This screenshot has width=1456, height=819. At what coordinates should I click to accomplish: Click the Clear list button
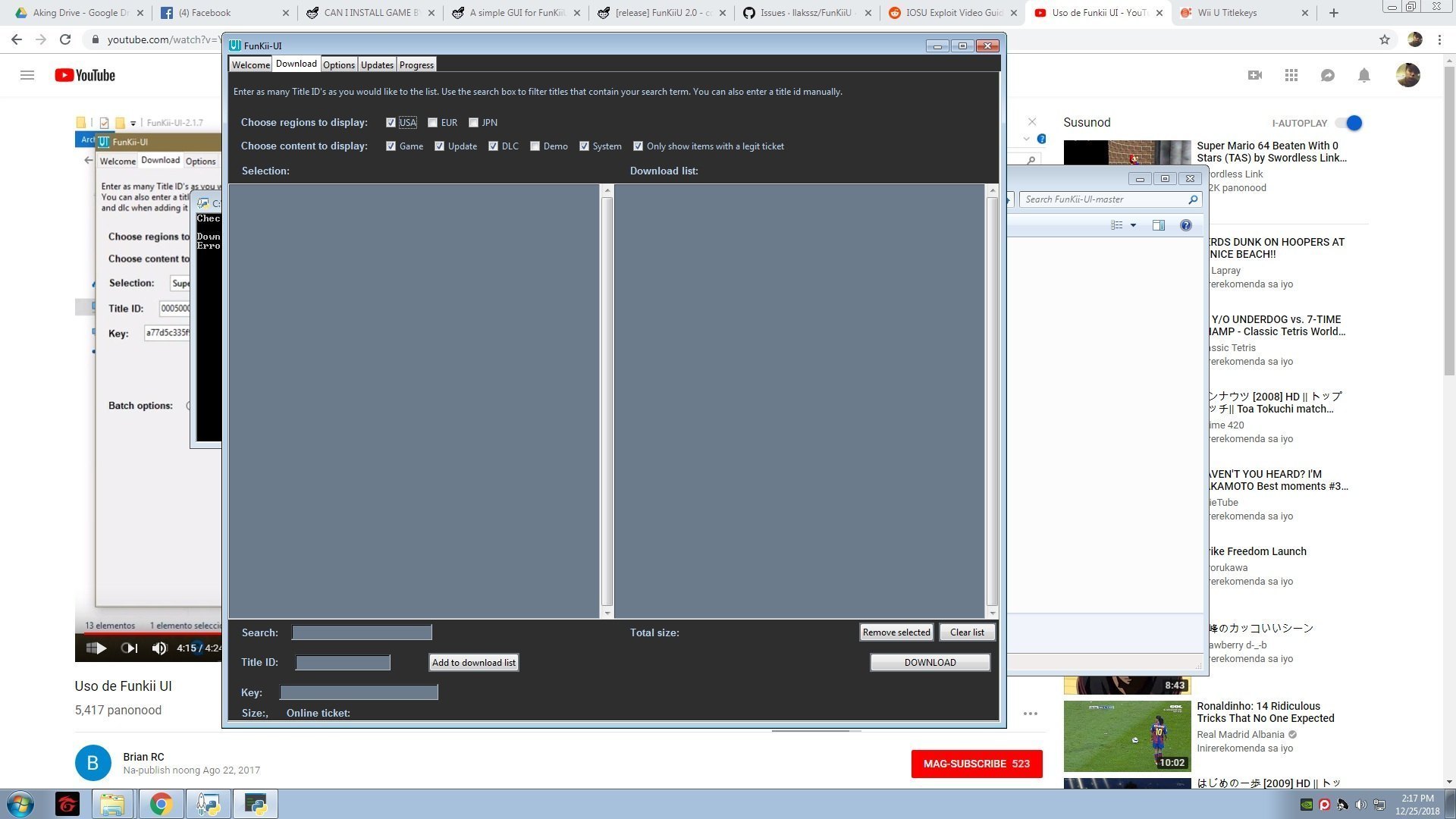coord(967,632)
